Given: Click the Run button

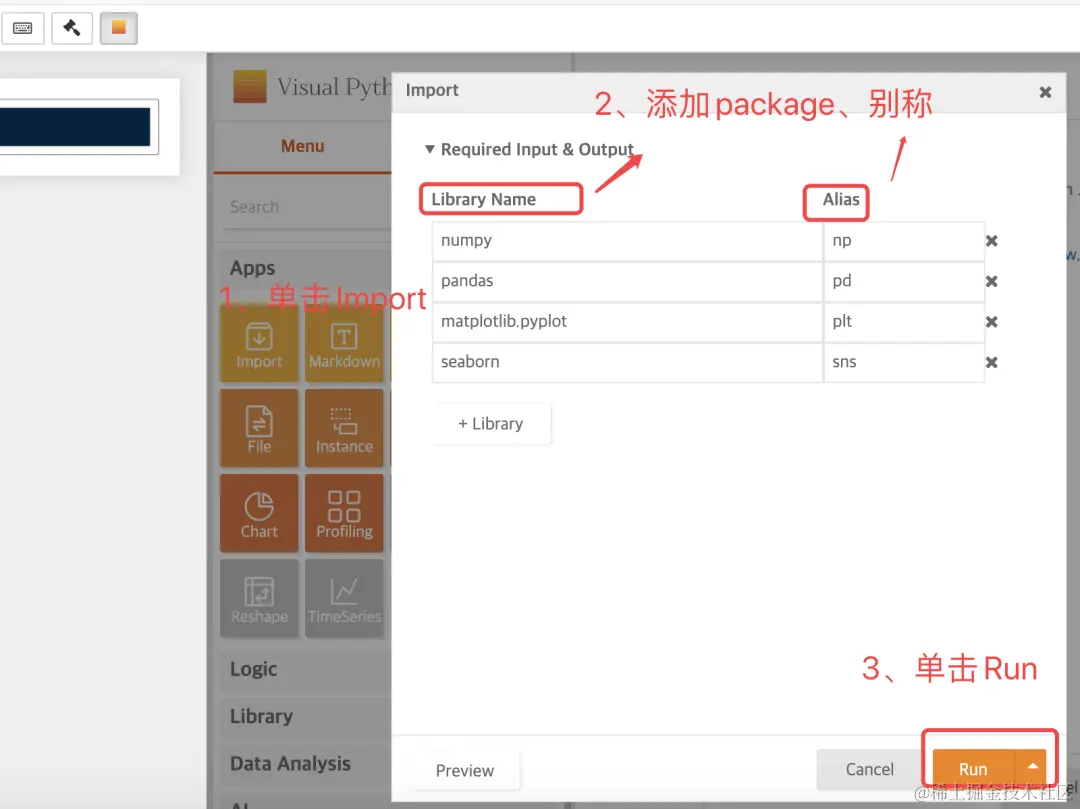Looking at the screenshot, I should [974, 768].
